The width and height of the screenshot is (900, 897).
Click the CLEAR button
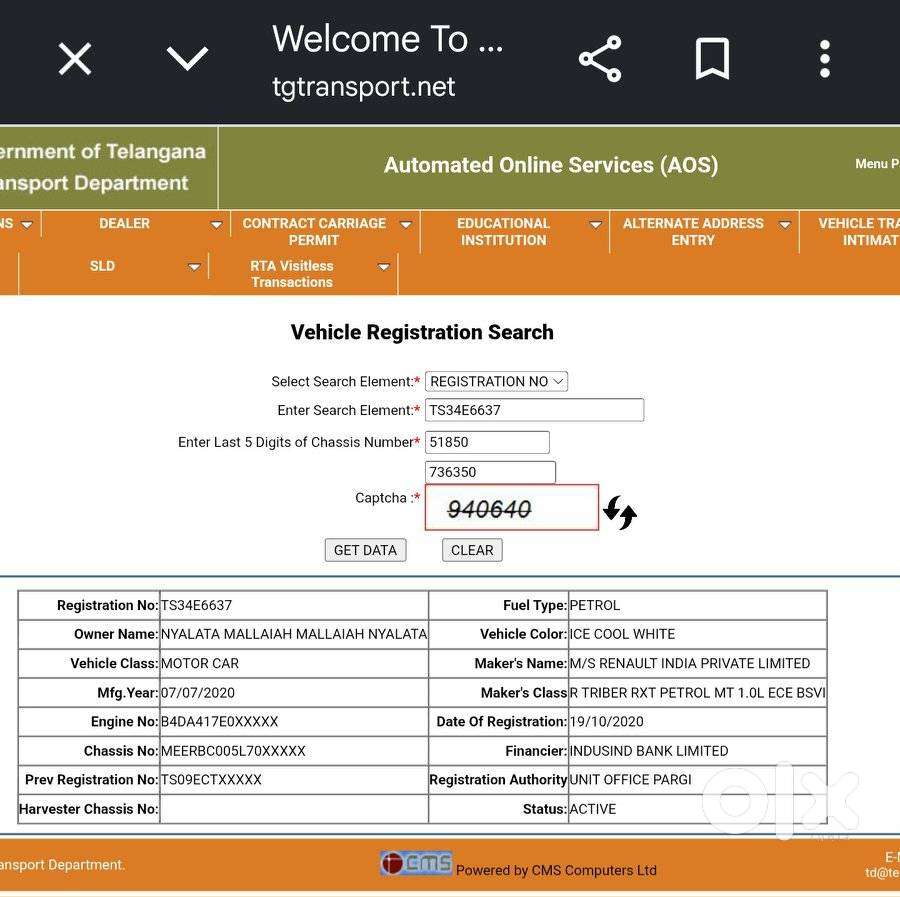[x=472, y=550]
